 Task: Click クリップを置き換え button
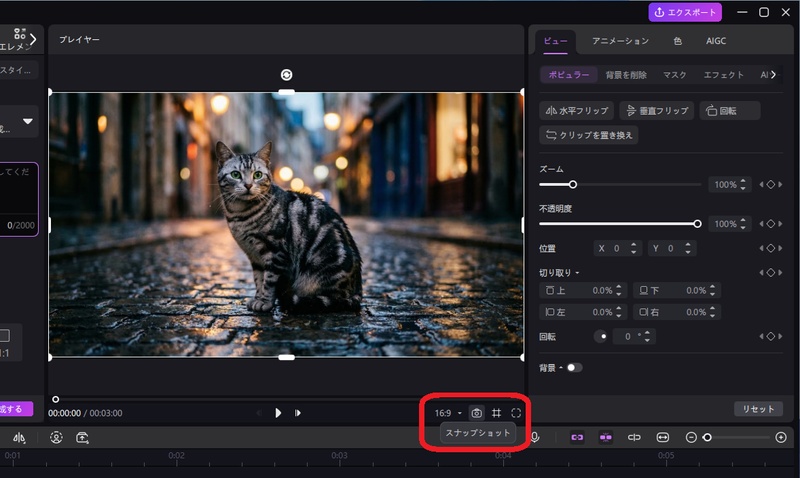pos(588,135)
